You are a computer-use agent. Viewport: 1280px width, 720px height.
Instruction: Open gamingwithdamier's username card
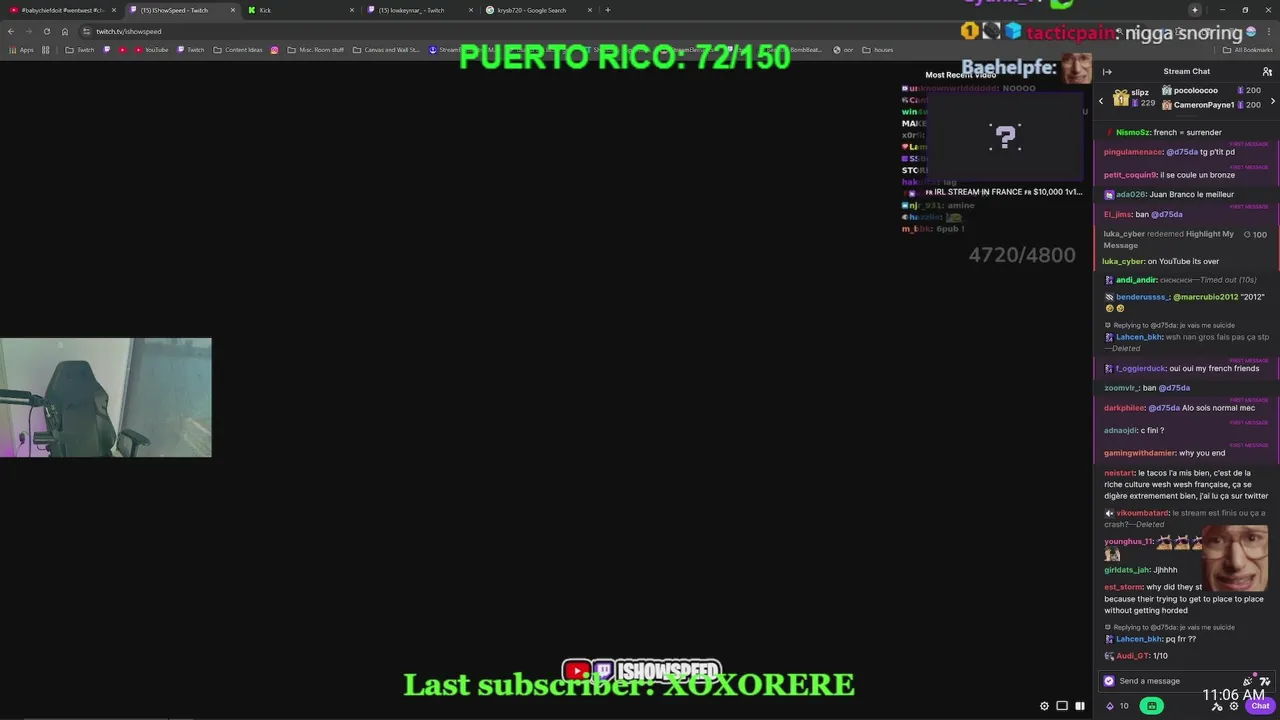tap(1140, 453)
